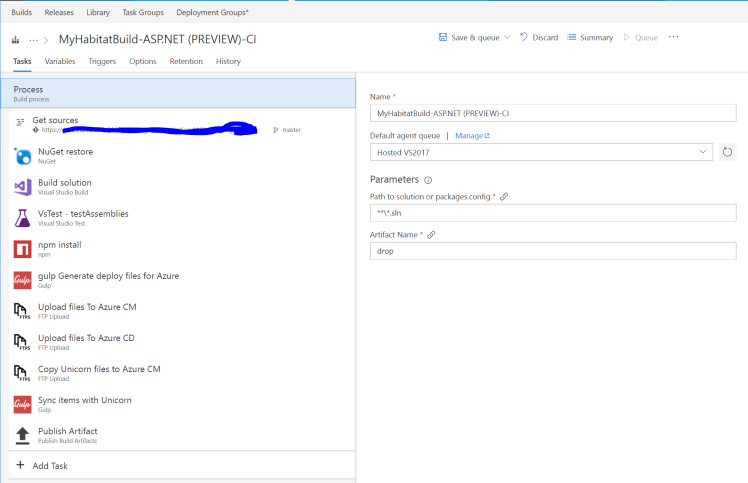Open the more actions ellipsis menu
Image resolution: width=748 pixels, height=483 pixels.
pyautogui.click(x=673, y=37)
